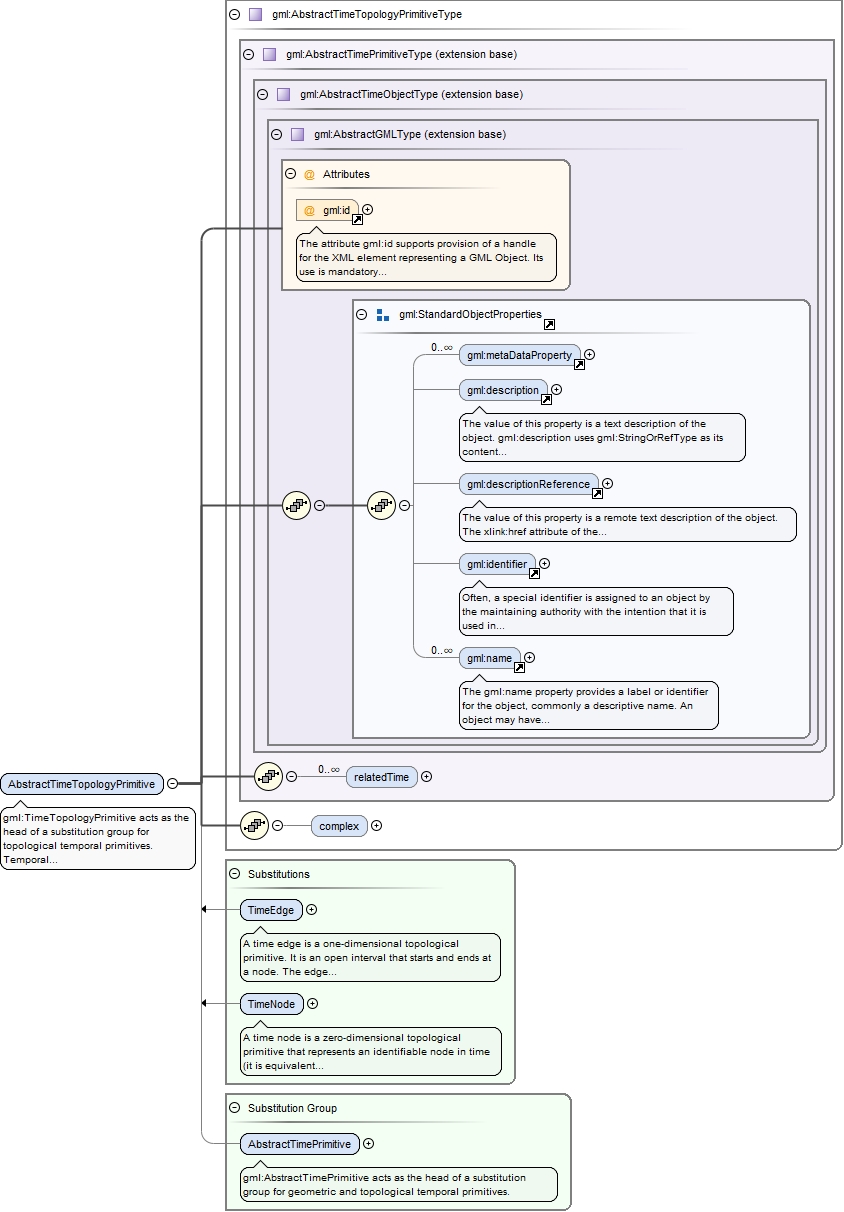Expand gml:metaDataProperty plus icon

click(x=590, y=354)
